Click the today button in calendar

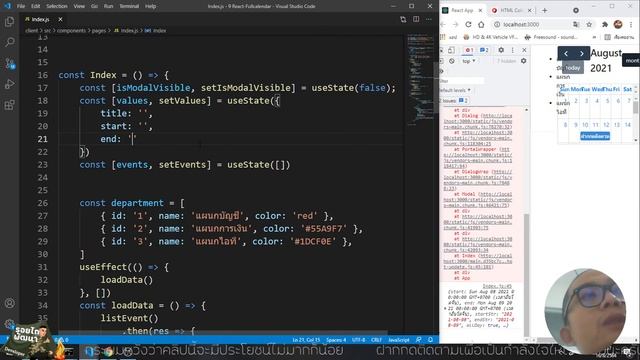[x=573, y=68]
